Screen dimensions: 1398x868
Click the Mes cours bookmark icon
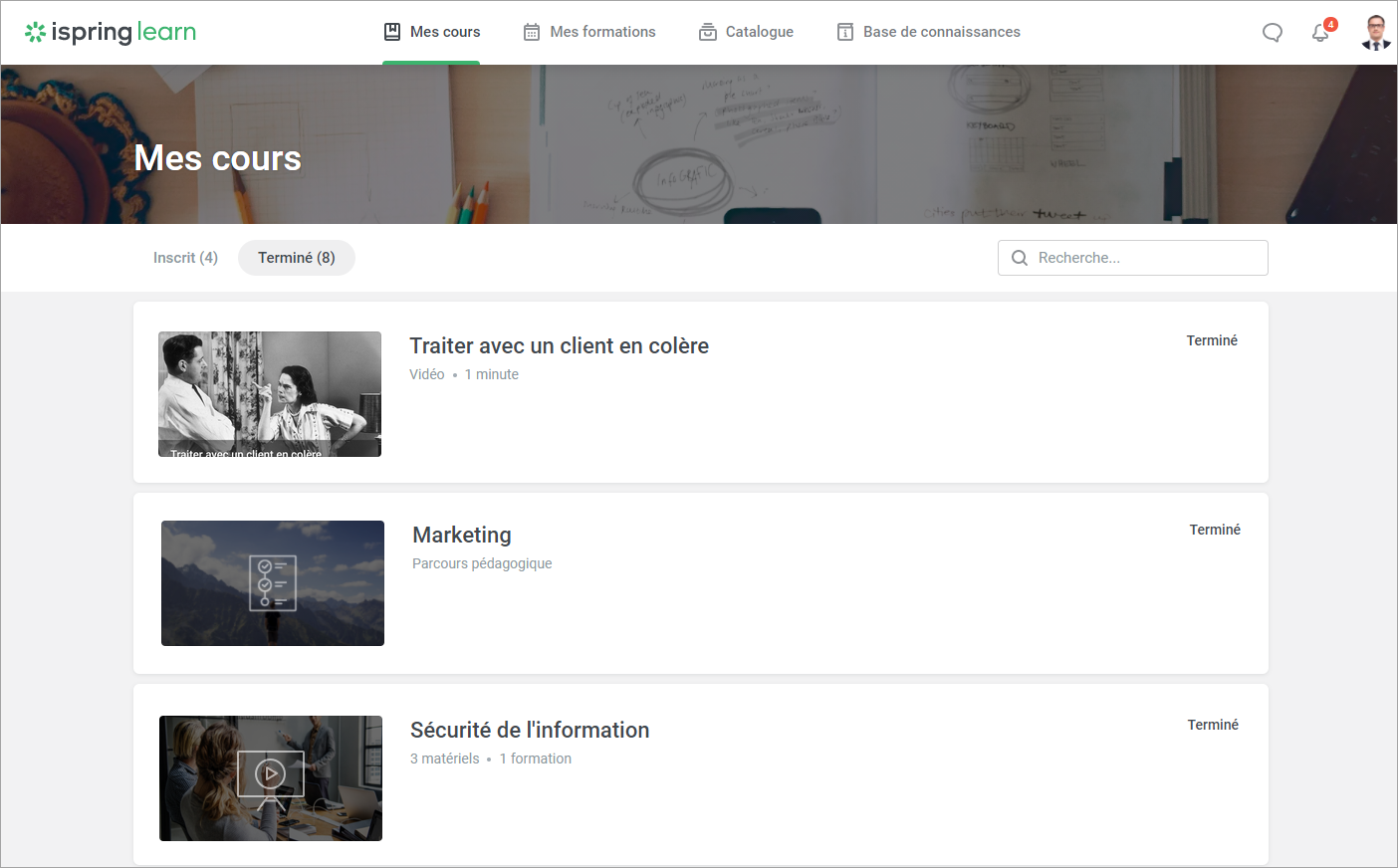coord(392,32)
